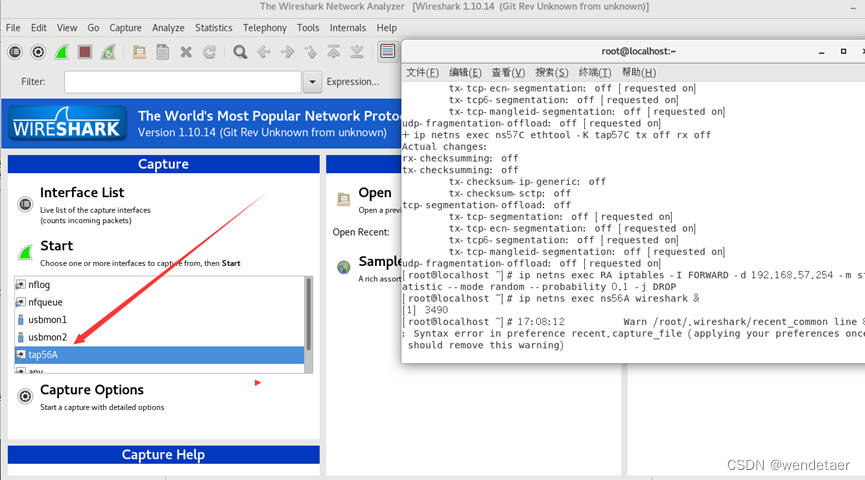Focus the display Filter input field
The height and width of the screenshot is (480, 865).
point(183,82)
